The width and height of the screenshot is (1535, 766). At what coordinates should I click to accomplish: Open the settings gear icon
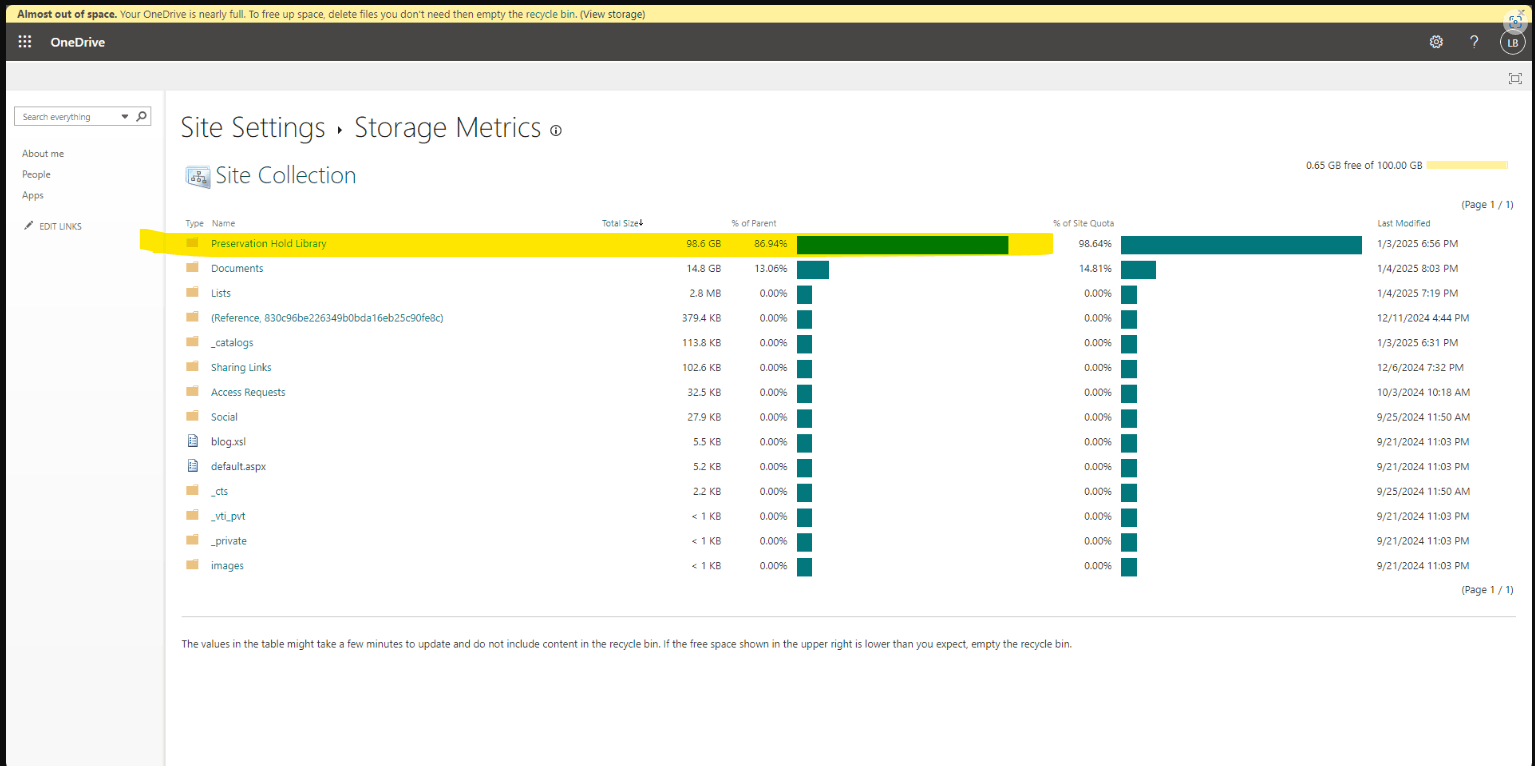(x=1436, y=42)
